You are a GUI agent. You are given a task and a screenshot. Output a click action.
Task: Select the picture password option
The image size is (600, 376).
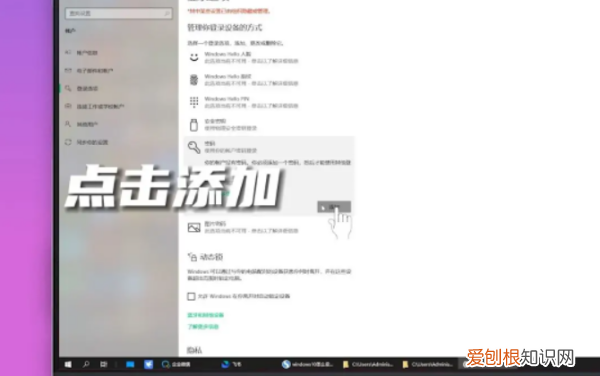pyautogui.click(x=243, y=227)
